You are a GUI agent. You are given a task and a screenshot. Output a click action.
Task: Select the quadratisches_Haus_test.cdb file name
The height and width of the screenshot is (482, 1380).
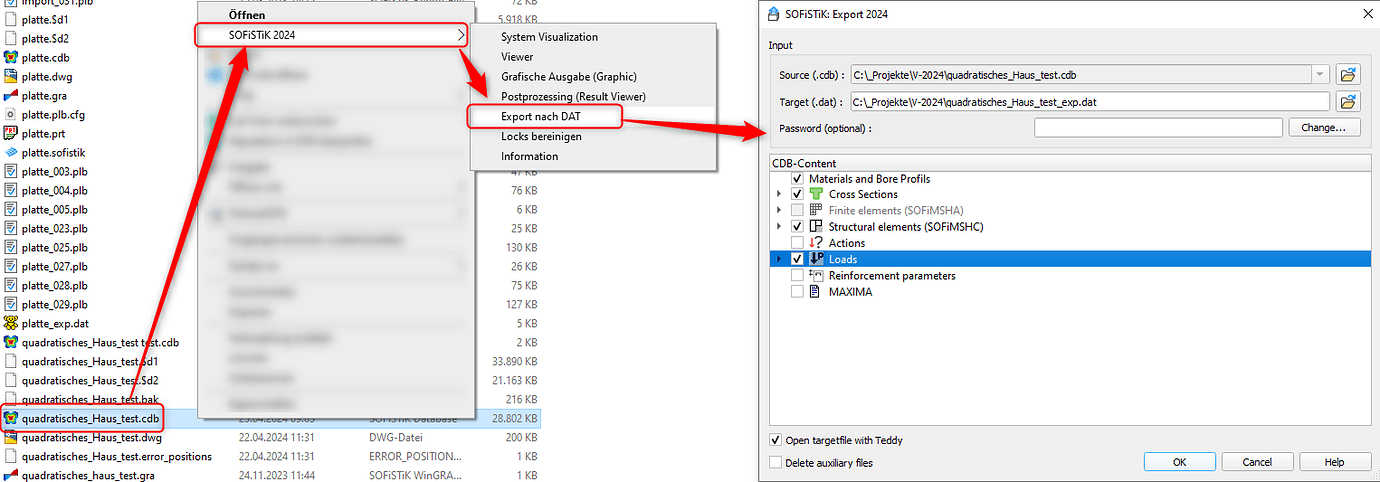click(x=90, y=418)
